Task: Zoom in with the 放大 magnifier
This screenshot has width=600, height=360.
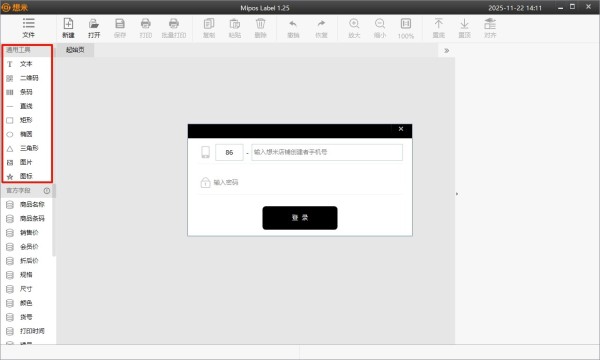Action: tap(354, 24)
